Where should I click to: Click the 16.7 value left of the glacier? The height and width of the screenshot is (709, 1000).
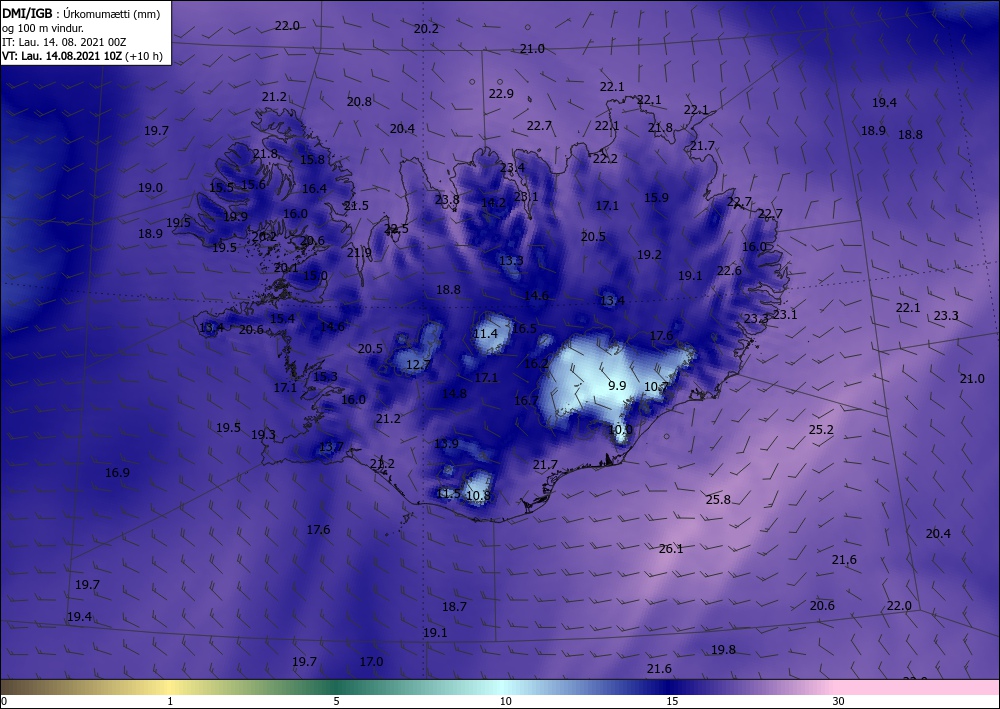(x=526, y=401)
